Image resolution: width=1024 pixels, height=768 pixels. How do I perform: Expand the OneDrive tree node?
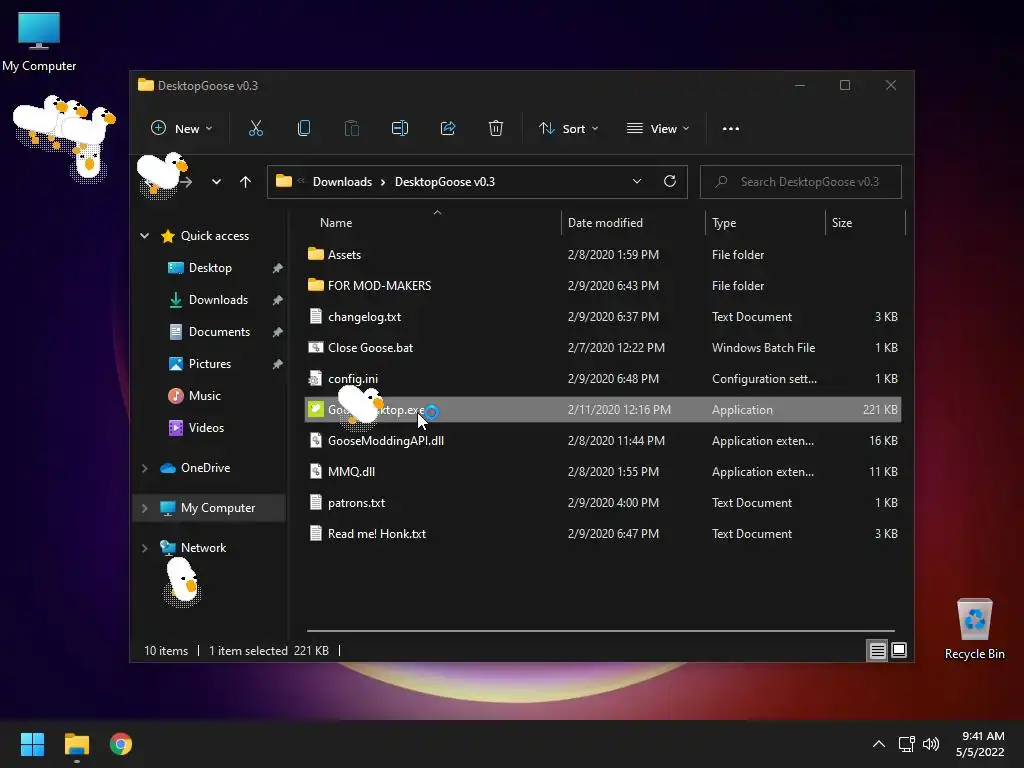point(144,468)
